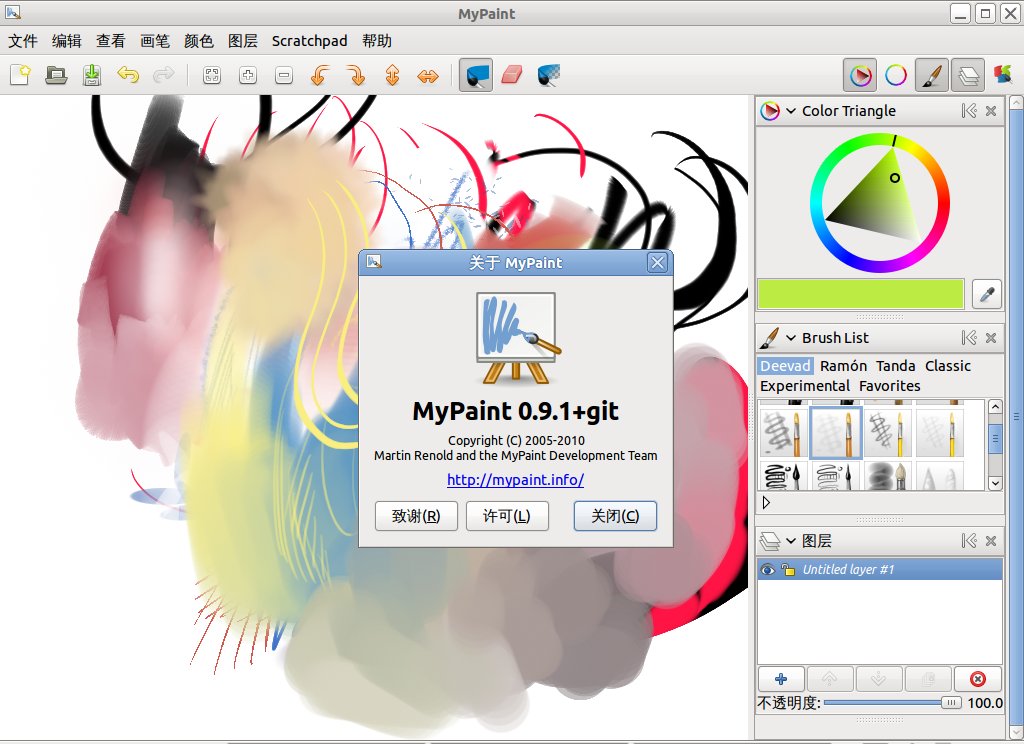Screen dimensions: 1024x744
Task: Open the 文件 menu
Action: [23, 41]
